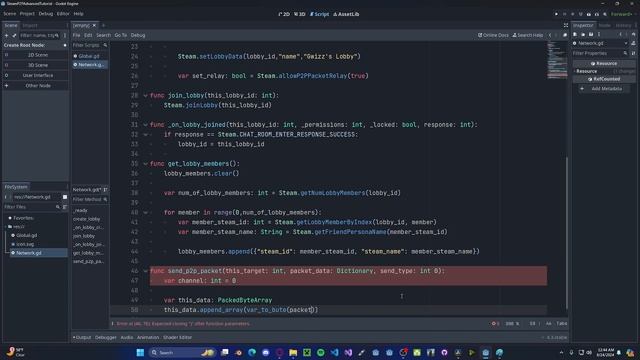Toggle alphabetical method sorting beside Network.gd

[x=105, y=189]
